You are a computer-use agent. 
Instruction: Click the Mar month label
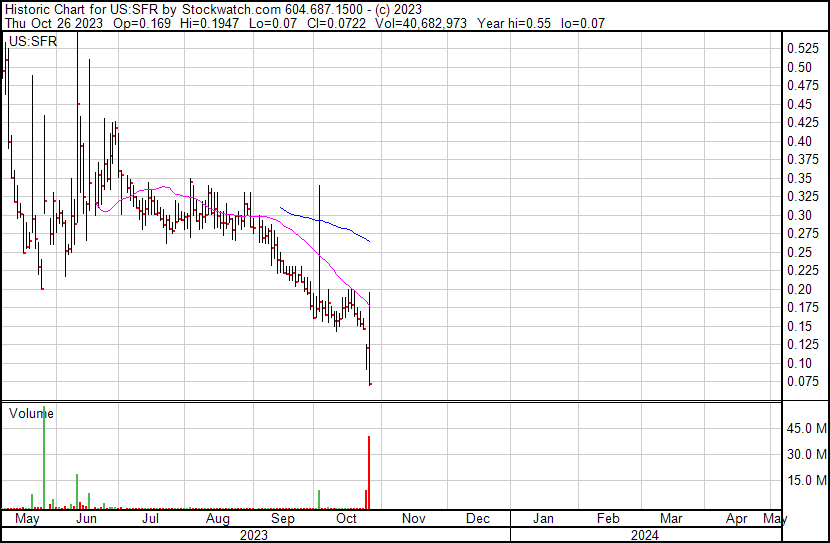click(x=671, y=519)
